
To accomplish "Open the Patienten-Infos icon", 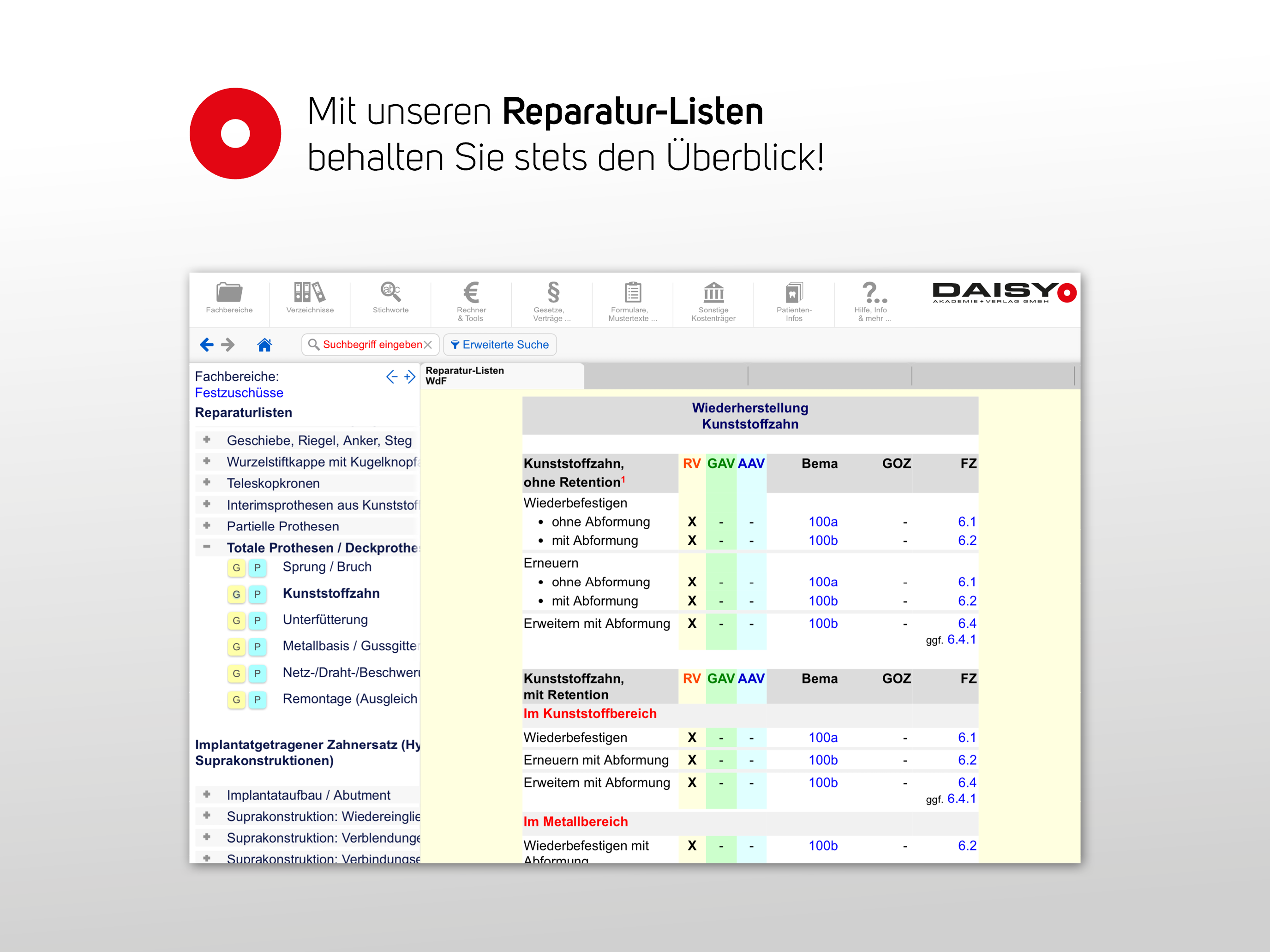I will [x=793, y=299].
